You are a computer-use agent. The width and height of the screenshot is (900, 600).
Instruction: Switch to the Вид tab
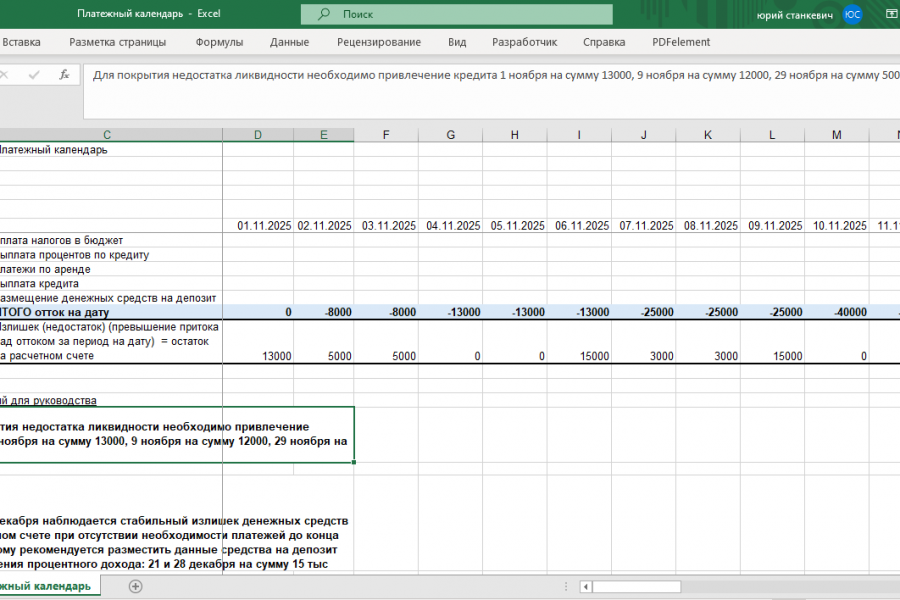[457, 42]
